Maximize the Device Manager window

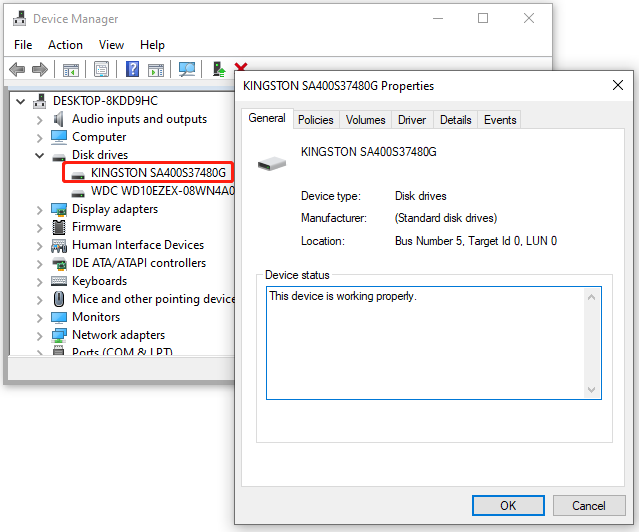(x=483, y=18)
